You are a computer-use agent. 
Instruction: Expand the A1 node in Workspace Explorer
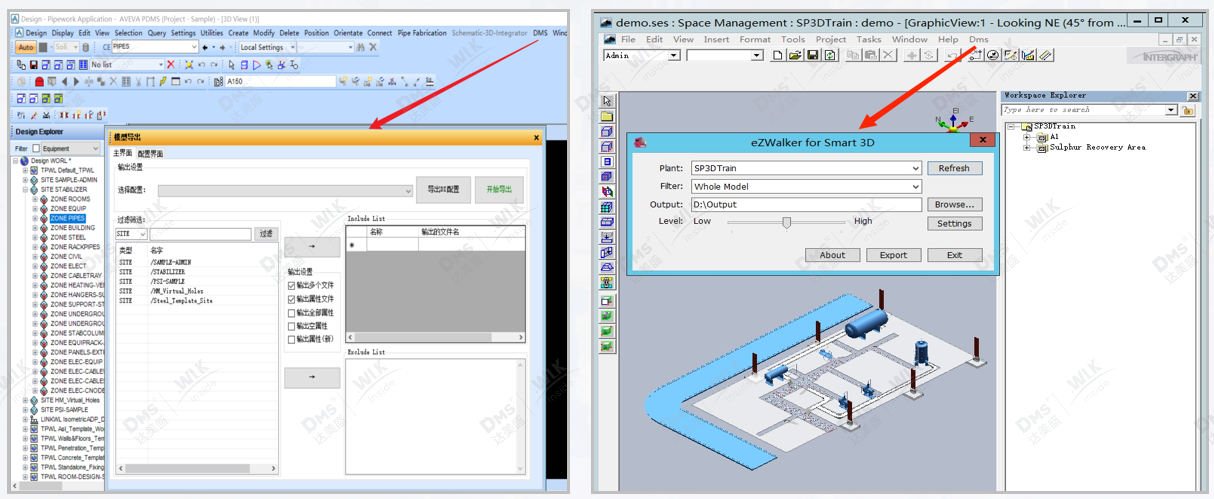coord(1027,137)
